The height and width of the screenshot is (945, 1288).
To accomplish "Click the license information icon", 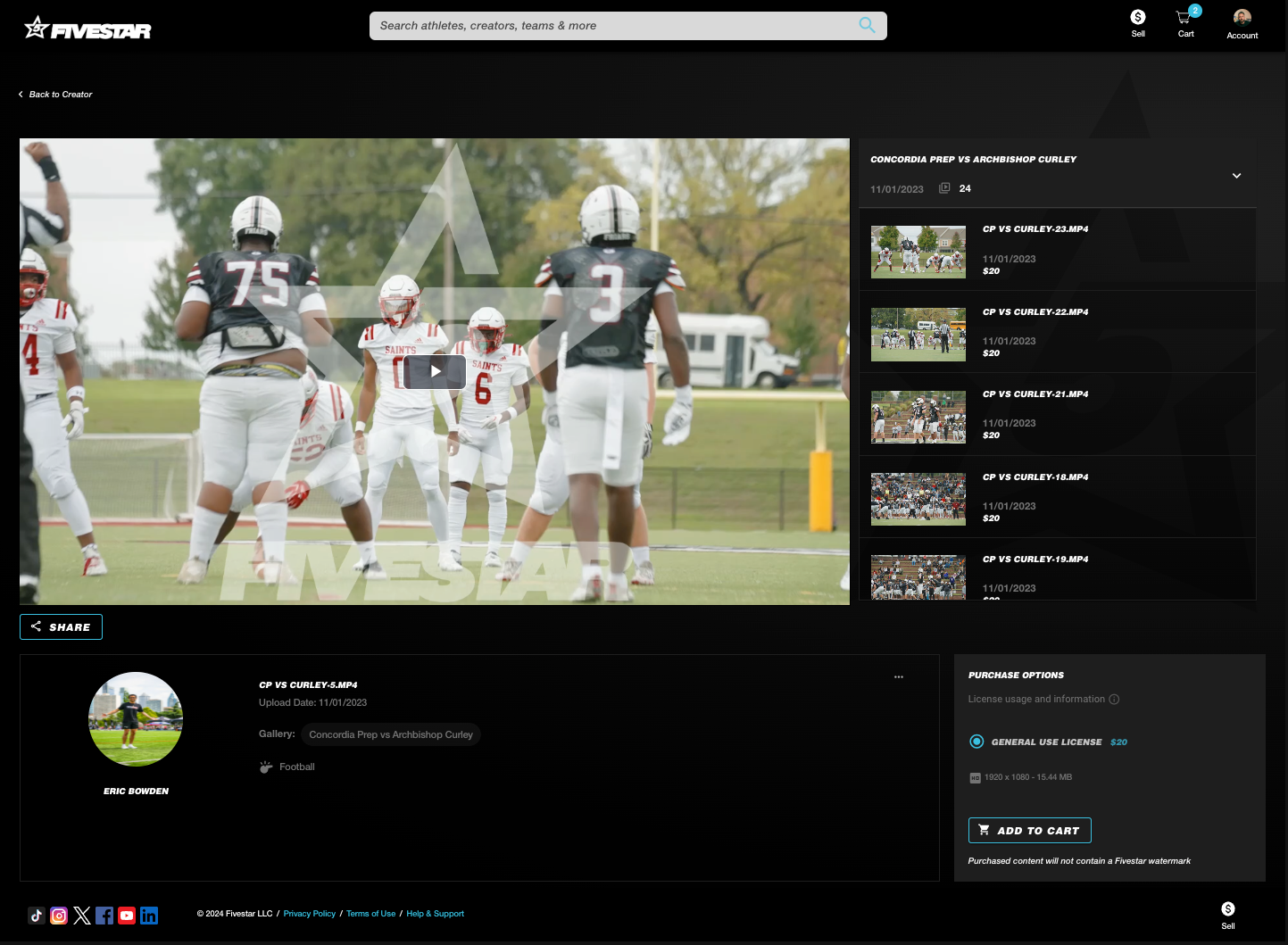I will coord(1114,700).
